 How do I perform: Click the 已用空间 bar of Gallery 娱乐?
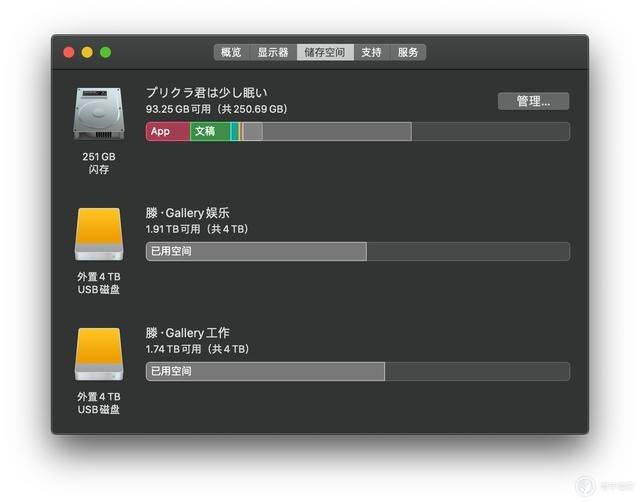[256, 251]
